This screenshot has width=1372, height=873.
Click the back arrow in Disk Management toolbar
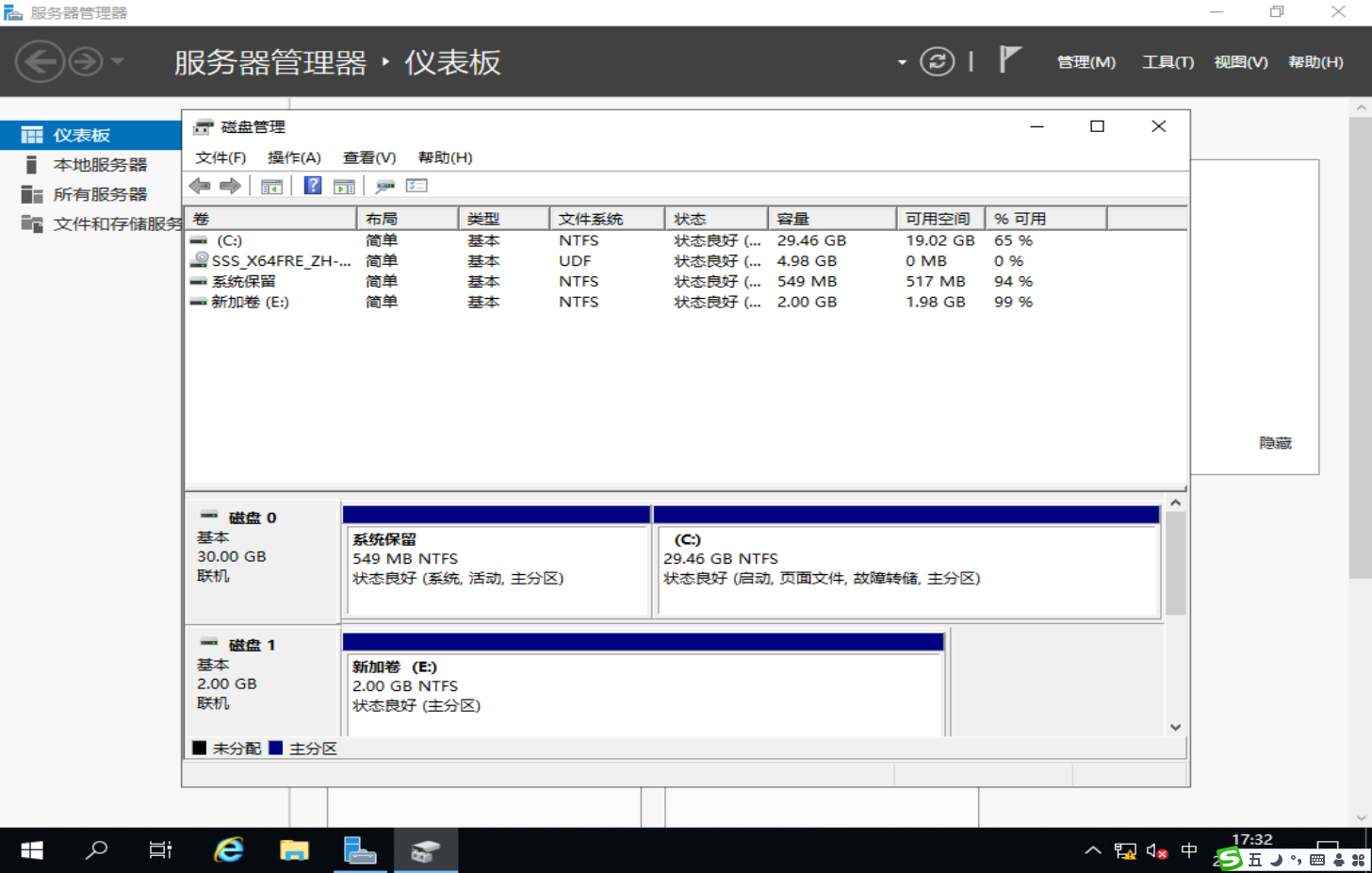[199, 185]
